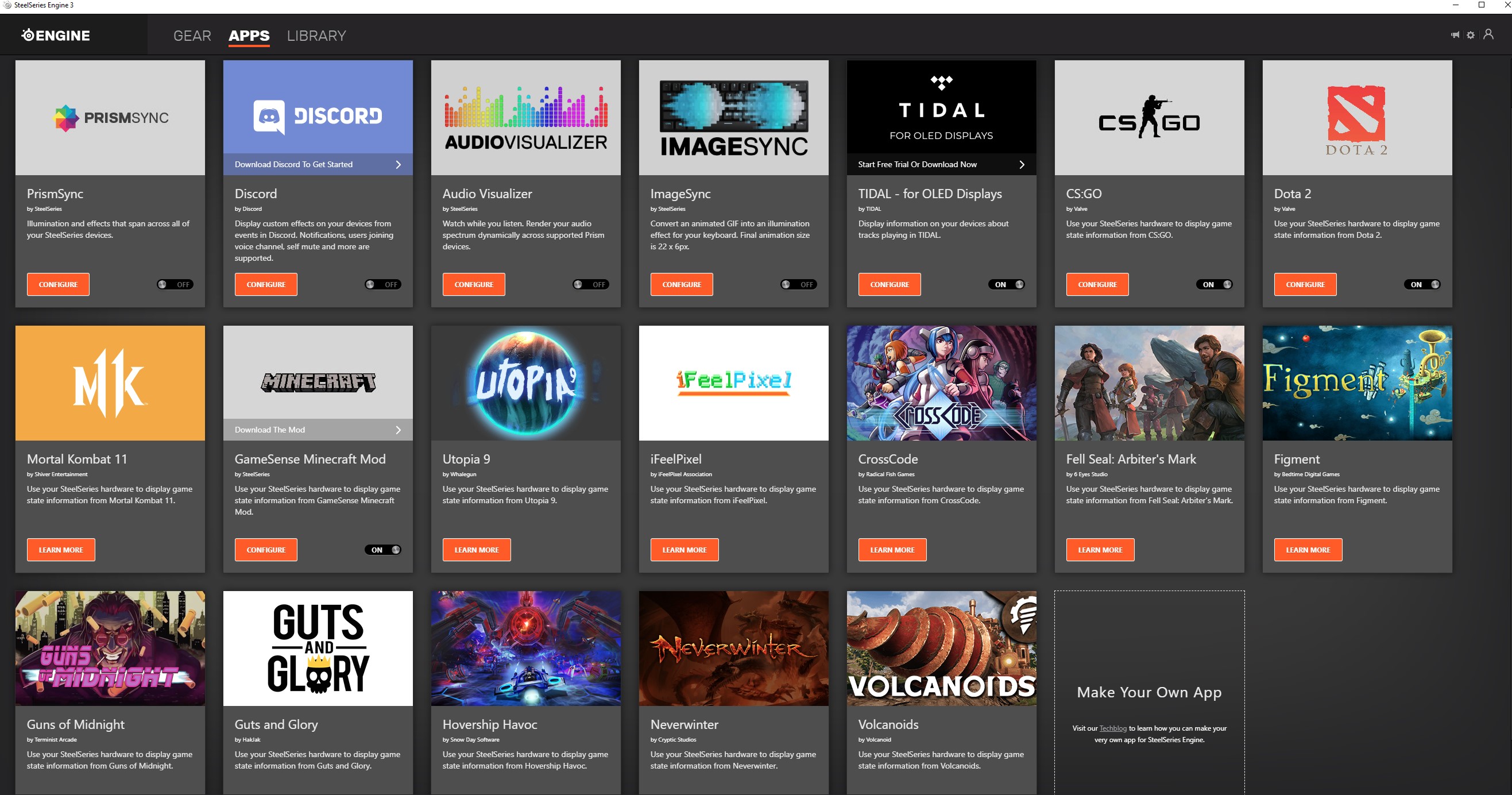1512x795 pixels.
Task: Disable the GameSense Minecraft Mod toggle
Action: coord(382,550)
